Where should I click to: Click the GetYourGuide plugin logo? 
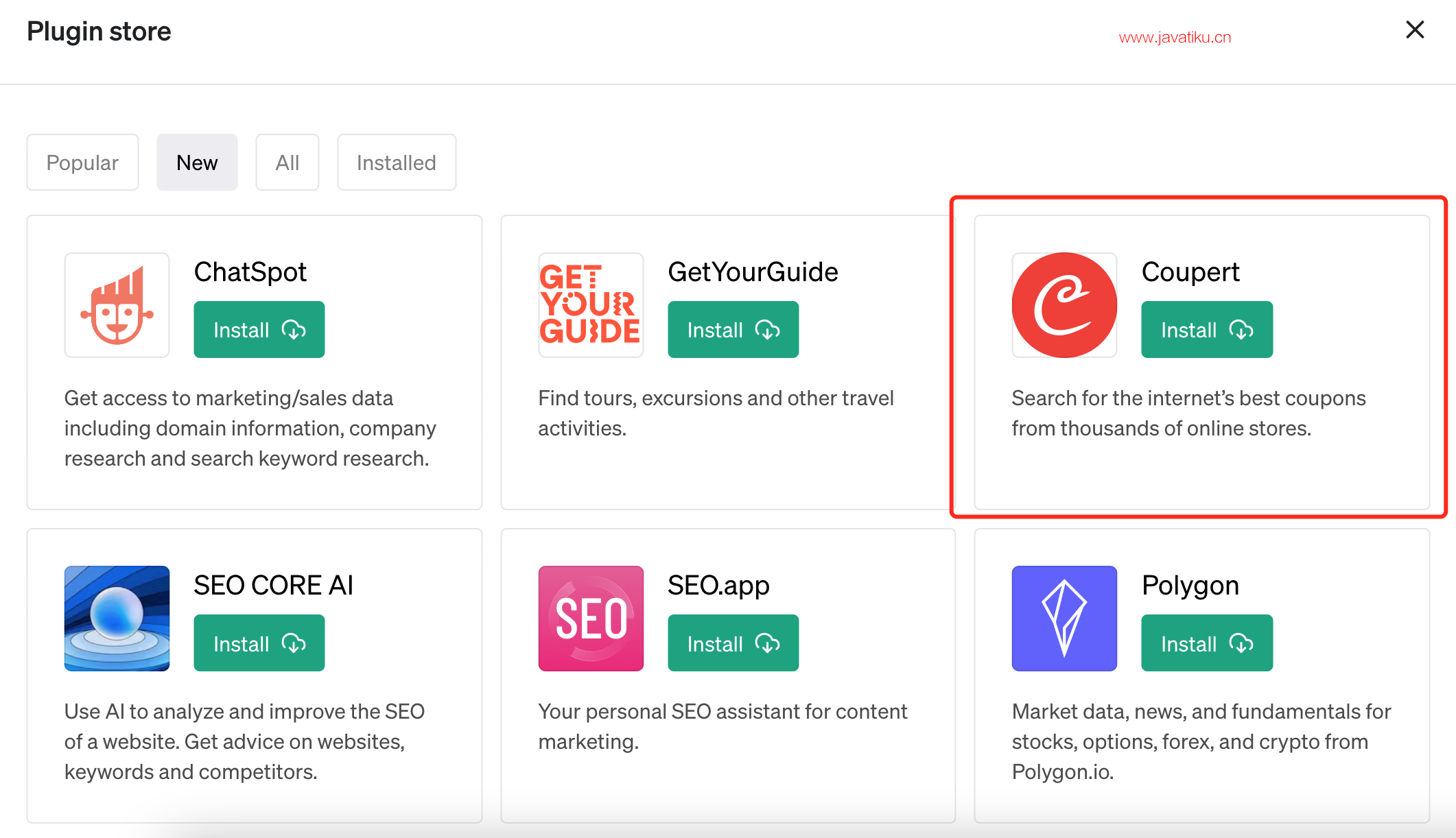coord(591,305)
